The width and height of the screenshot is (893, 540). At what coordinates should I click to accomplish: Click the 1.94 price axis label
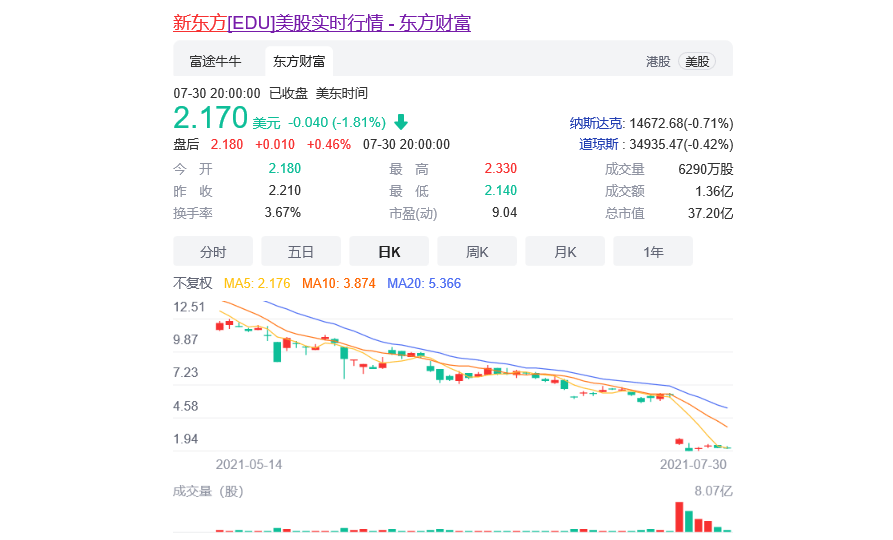186,439
